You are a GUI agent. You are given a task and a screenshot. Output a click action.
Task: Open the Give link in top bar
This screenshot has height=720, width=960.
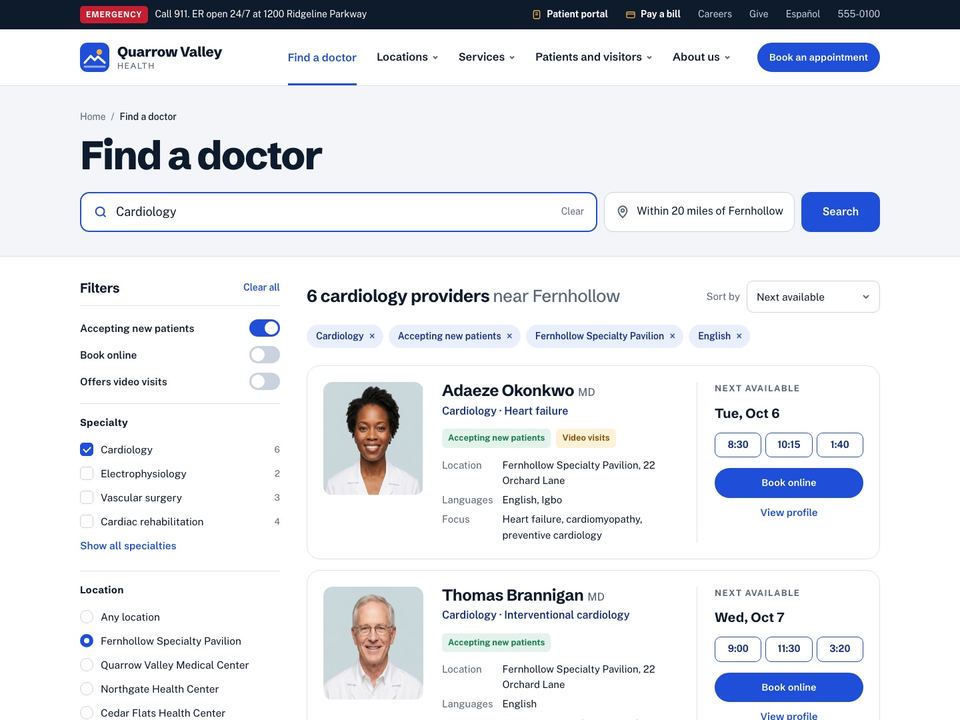pyautogui.click(x=759, y=14)
